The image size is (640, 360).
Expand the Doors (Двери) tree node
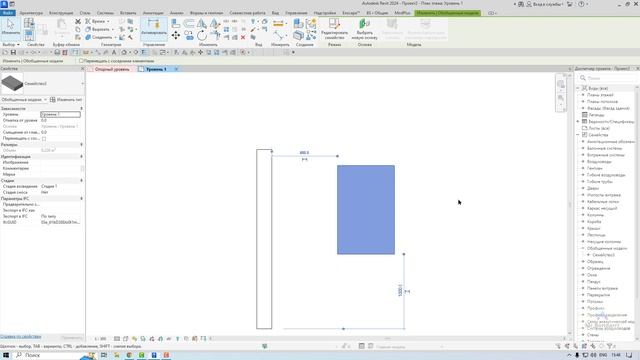click(583, 188)
